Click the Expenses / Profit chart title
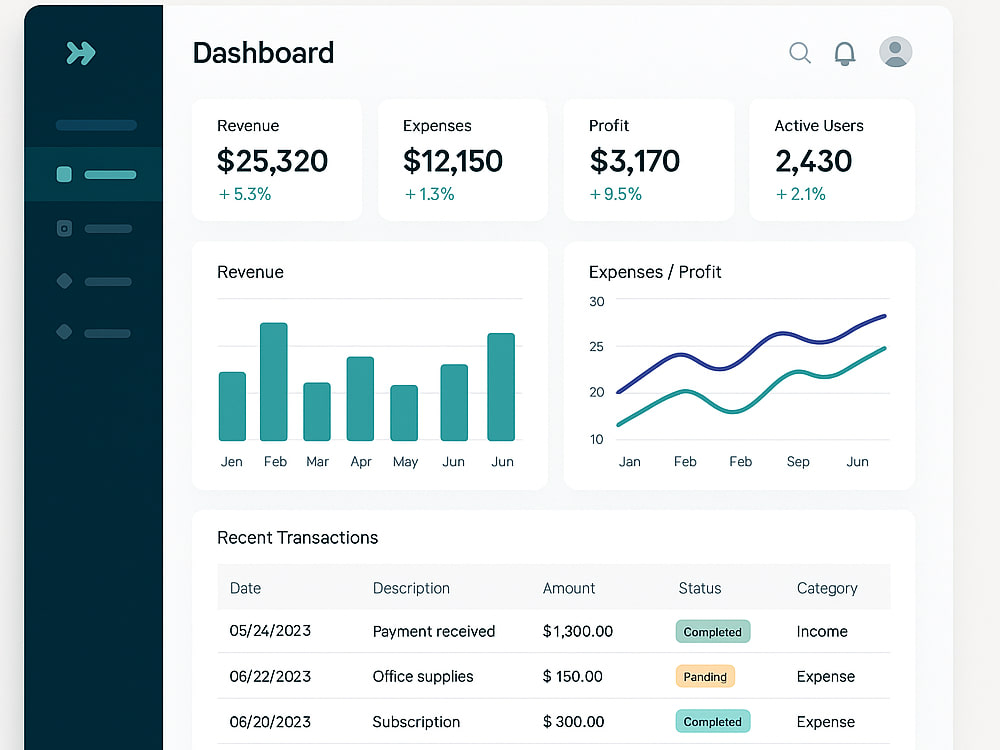Image resolution: width=1000 pixels, height=750 pixels. tap(655, 272)
